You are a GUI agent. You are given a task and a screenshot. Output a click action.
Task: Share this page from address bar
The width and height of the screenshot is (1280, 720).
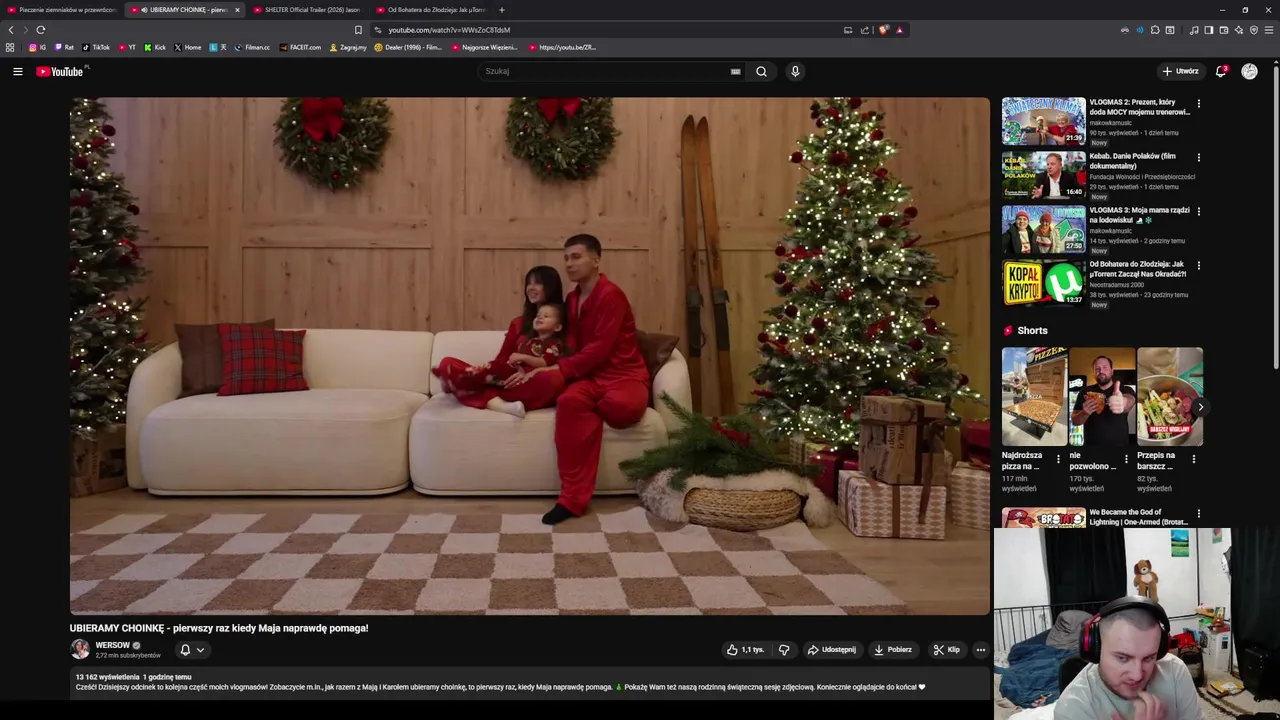click(865, 30)
